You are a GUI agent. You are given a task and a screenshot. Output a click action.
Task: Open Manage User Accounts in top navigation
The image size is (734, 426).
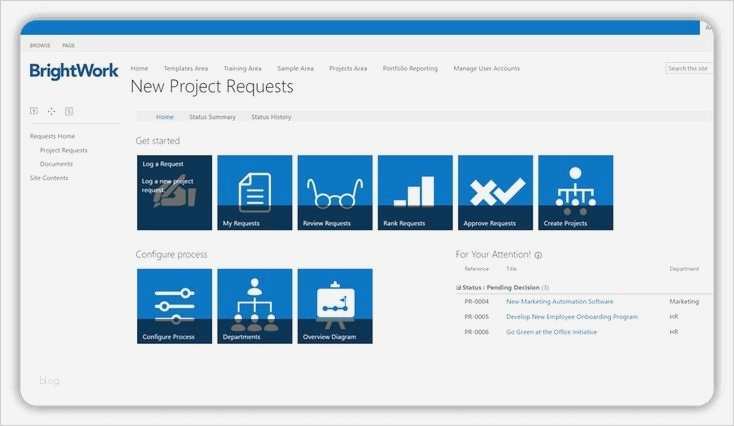pyautogui.click(x=486, y=68)
